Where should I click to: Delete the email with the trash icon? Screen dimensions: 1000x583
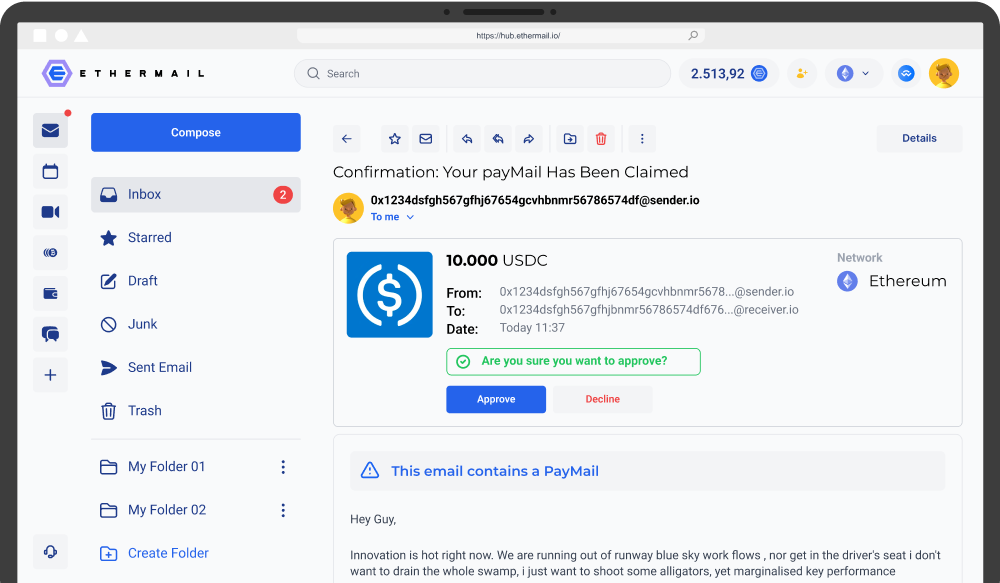[600, 138]
